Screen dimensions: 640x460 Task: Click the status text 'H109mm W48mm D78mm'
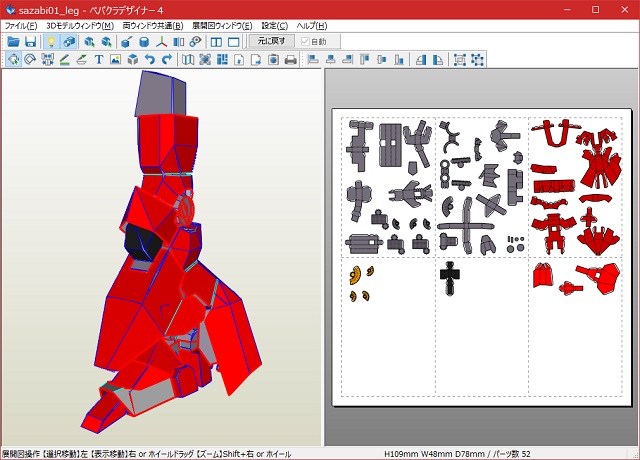coord(435,454)
